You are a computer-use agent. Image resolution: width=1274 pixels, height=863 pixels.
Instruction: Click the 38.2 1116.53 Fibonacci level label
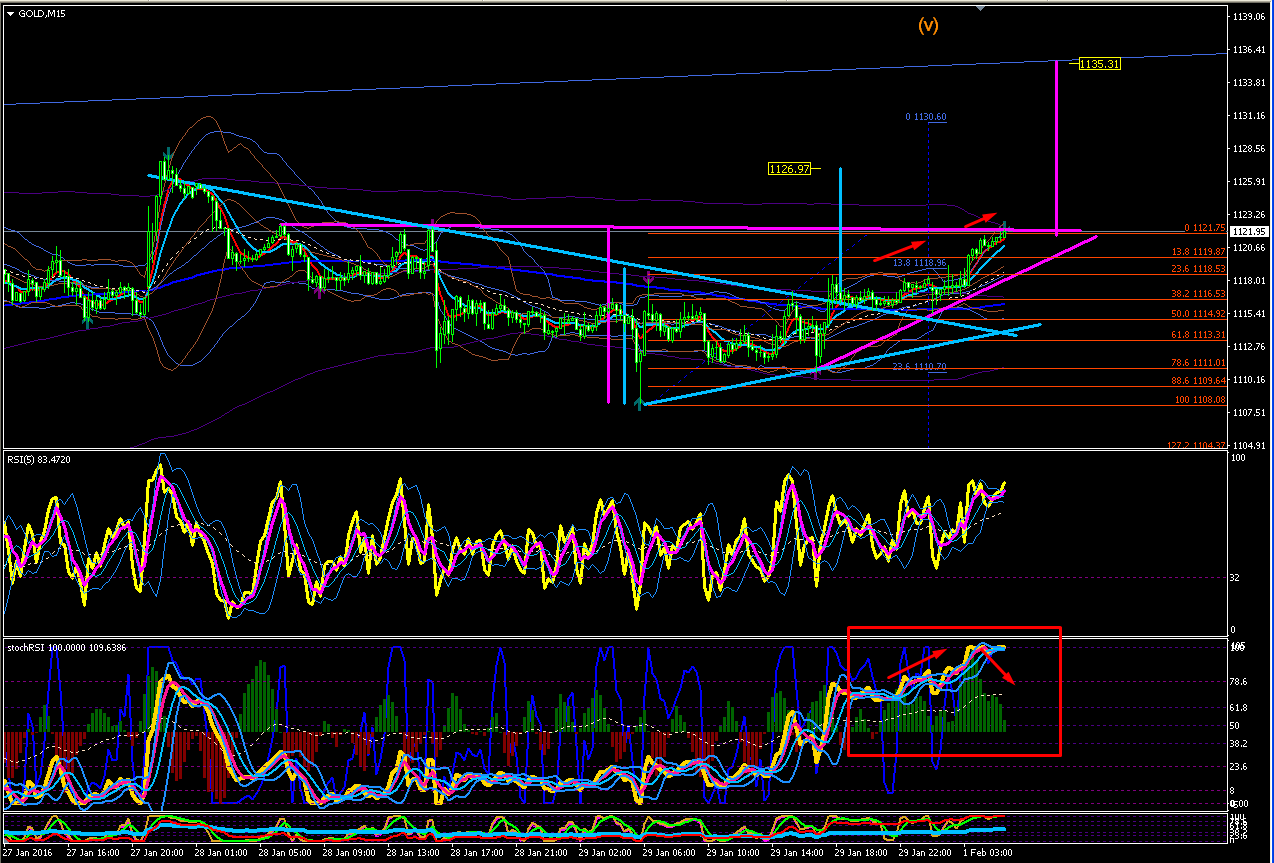pos(1200,294)
